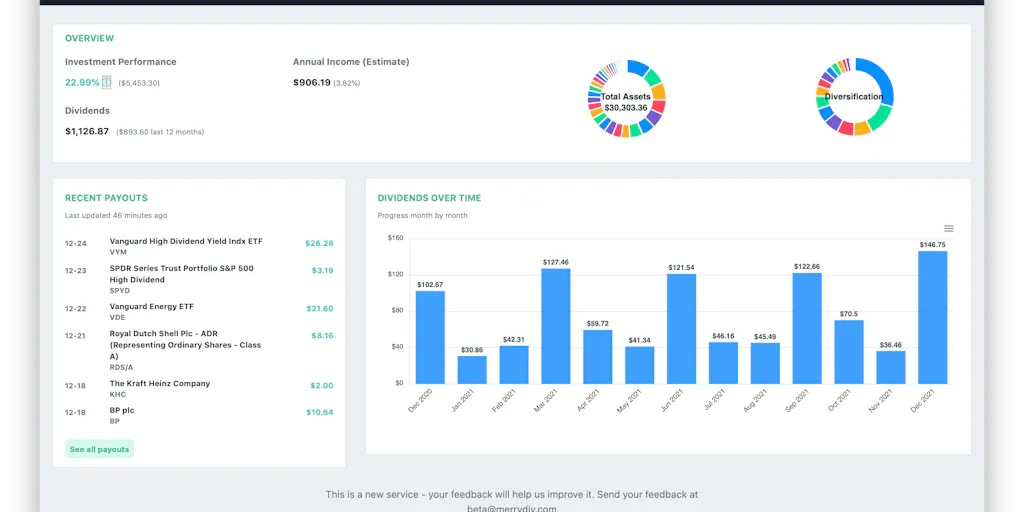The height and width of the screenshot is (512, 1024).
Task: Click the $1,126.87 dividends value
Action: coord(87,131)
